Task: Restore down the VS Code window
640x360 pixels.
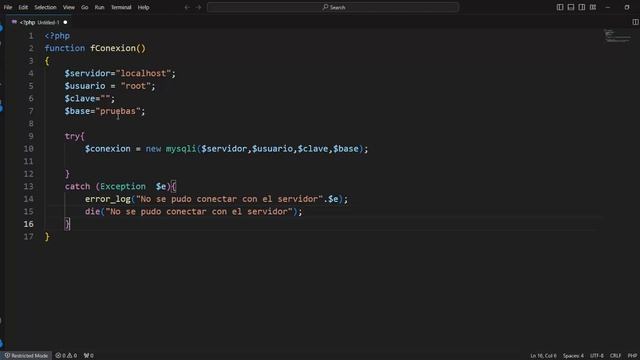Action: pyautogui.click(x=627, y=7)
